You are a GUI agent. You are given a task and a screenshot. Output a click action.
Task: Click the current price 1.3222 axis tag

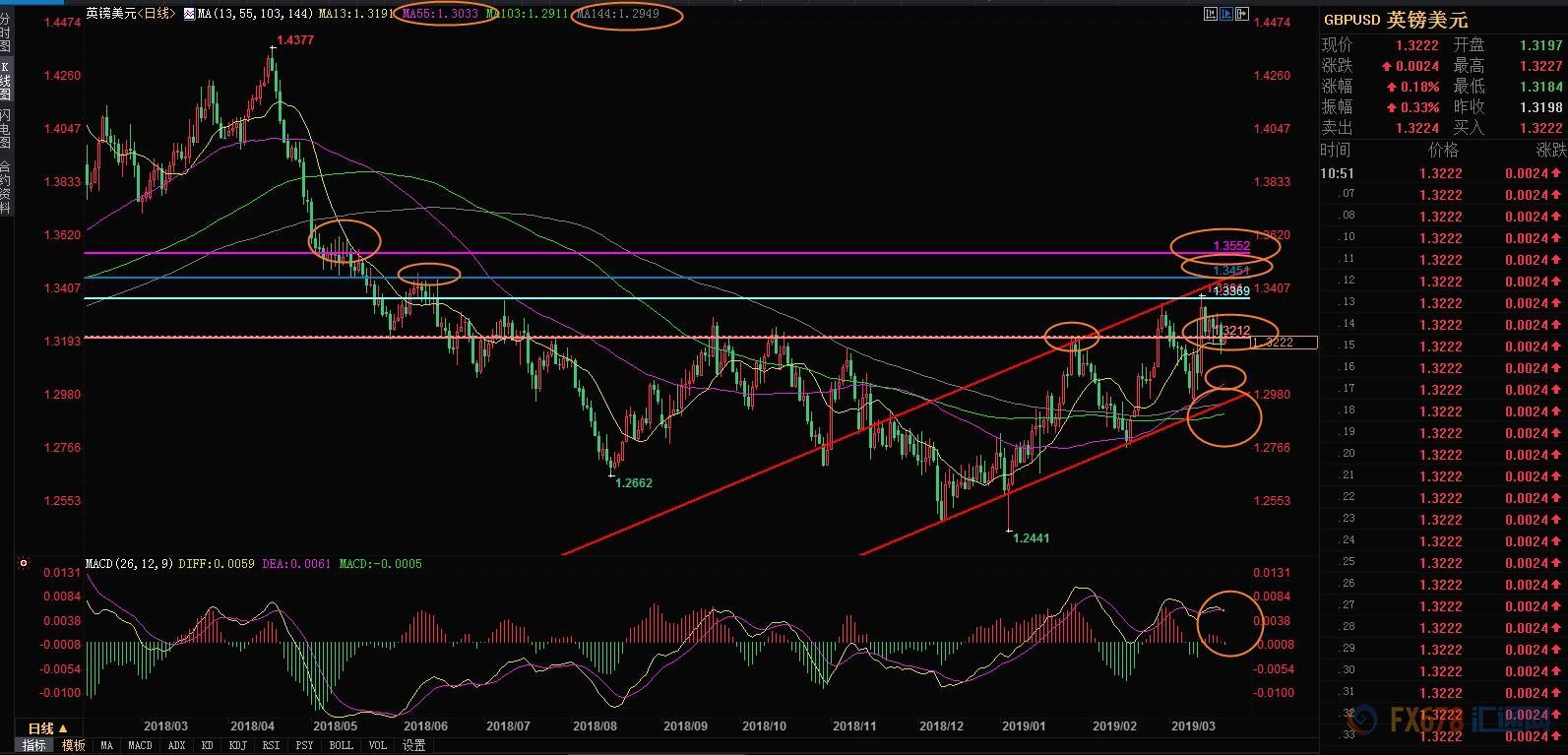(1285, 343)
